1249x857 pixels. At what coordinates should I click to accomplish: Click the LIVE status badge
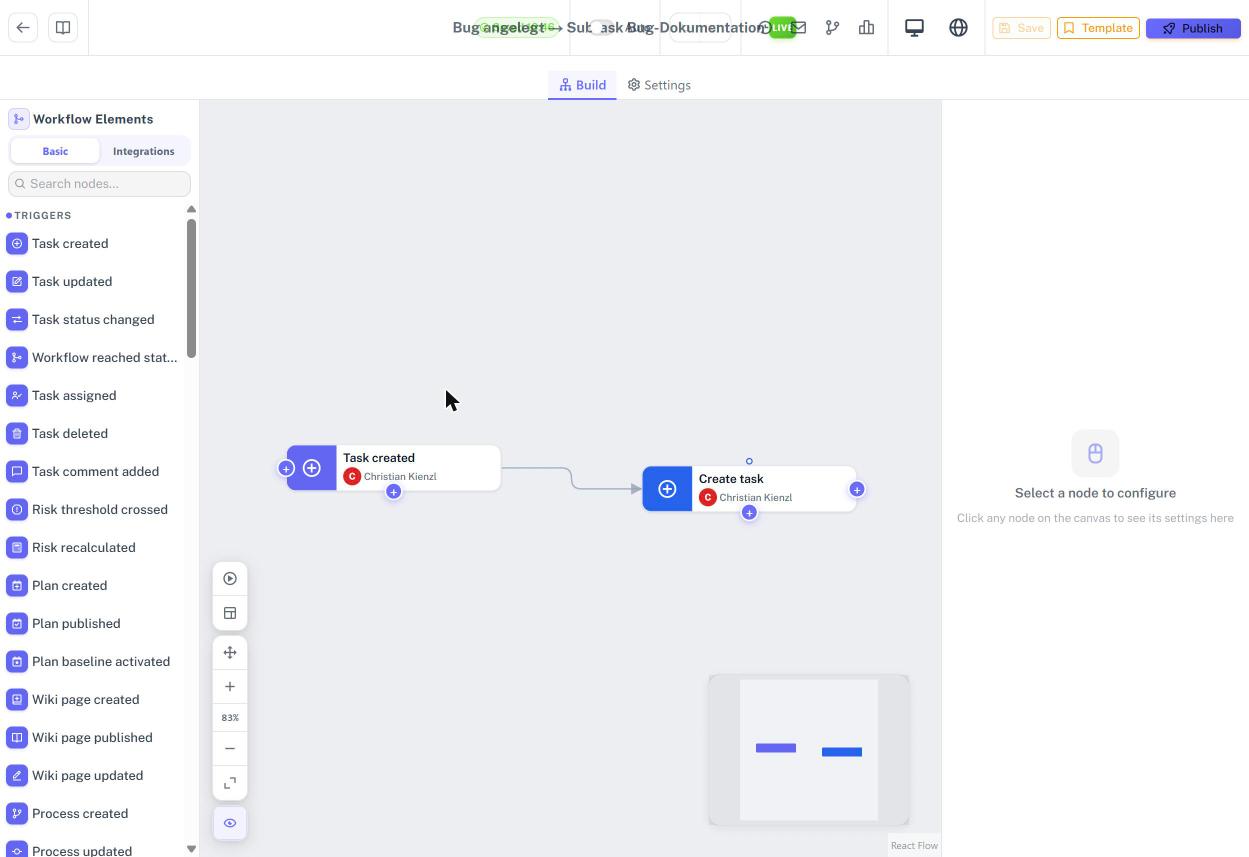point(782,28)
